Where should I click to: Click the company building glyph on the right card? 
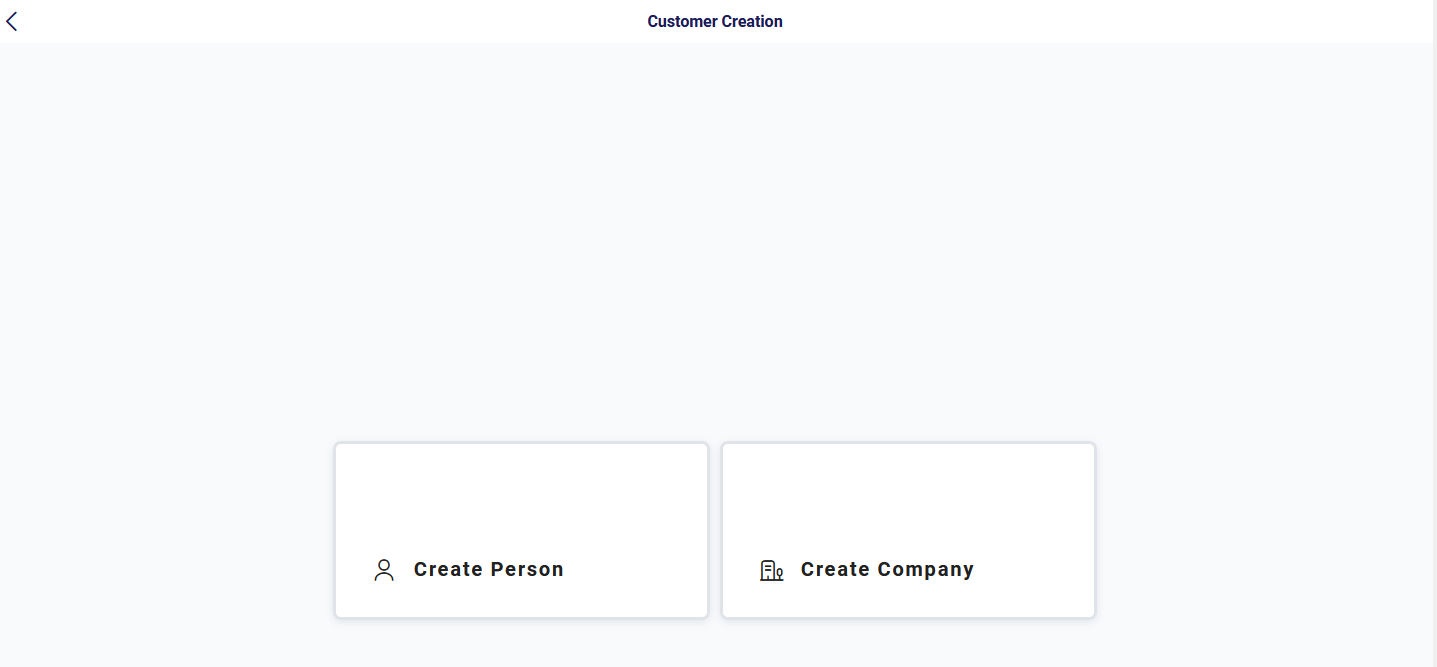pyautogui.click(x=771, y=570)
